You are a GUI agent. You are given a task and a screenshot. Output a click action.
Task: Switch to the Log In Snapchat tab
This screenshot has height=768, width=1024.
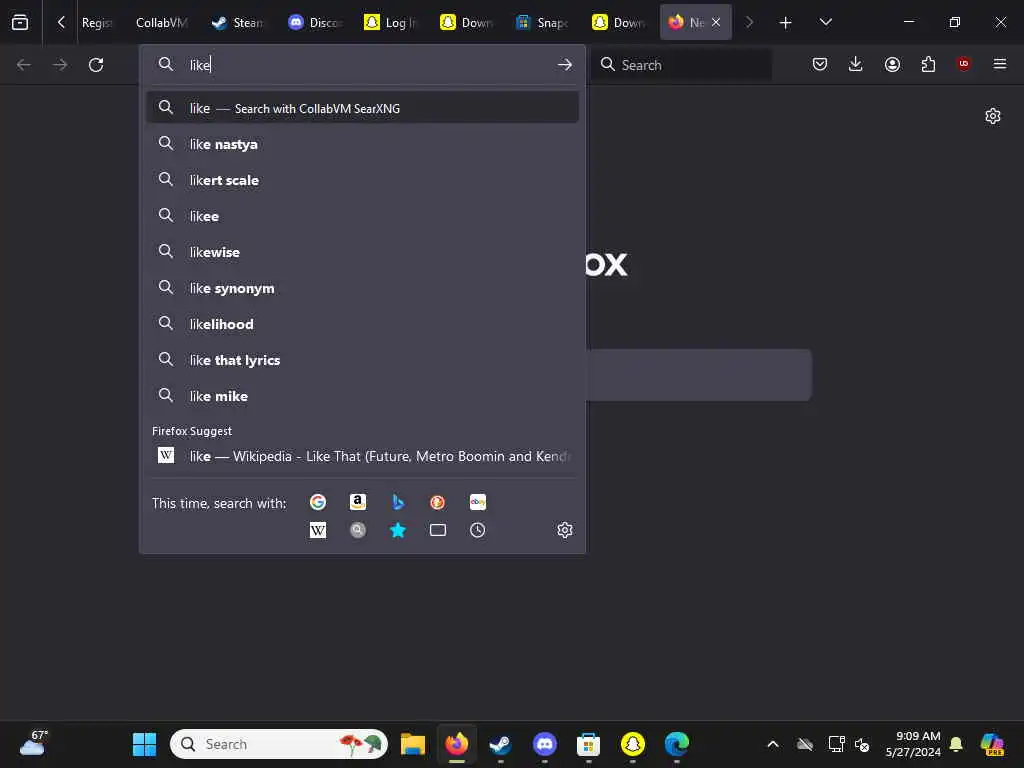click(391, 22)
